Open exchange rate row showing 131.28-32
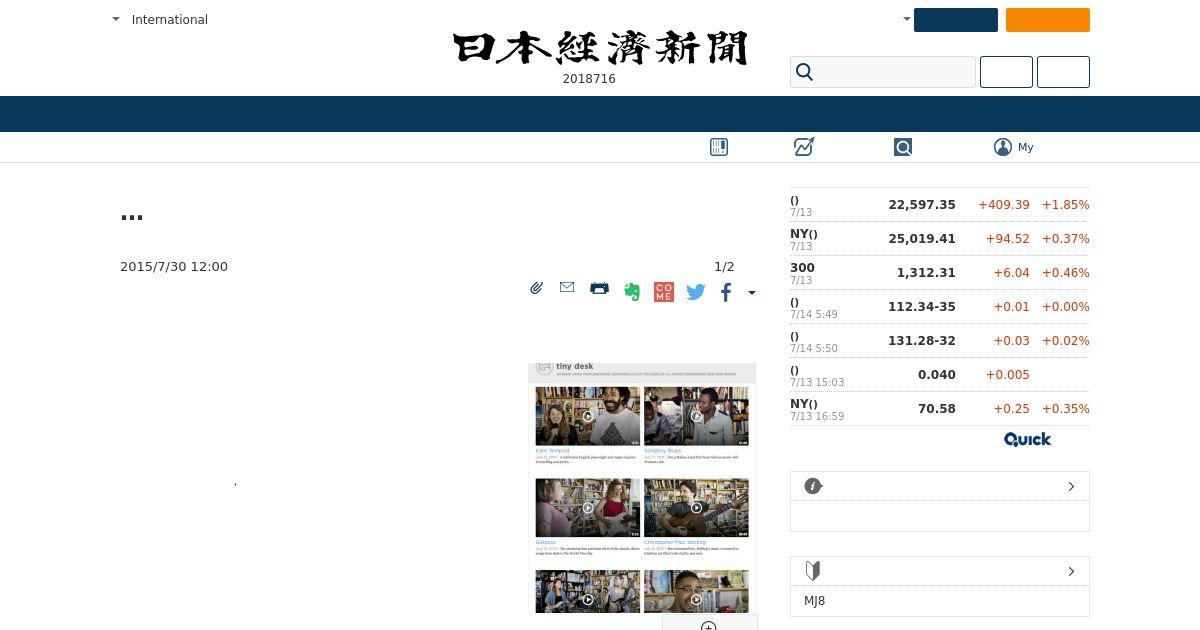The image size is (1200, 630). pyautogui.click(x=940, y=341)
